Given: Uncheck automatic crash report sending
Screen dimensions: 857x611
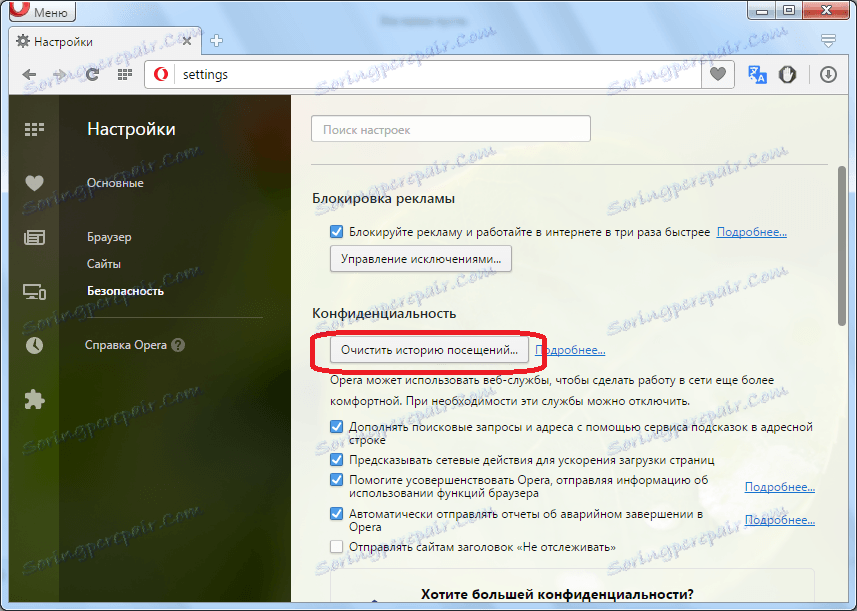Looking at the screenshot, I should coord(337,512).
